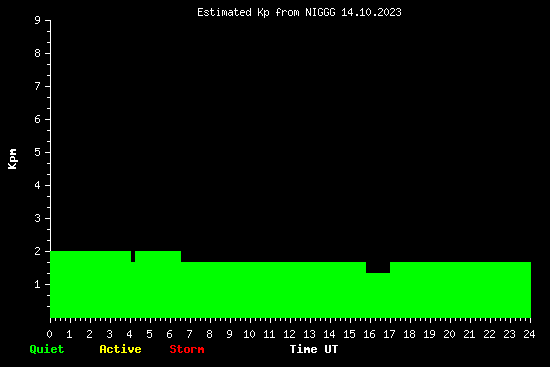Click the Kp value 1 on y-axis
The width and height of the screenshot is (550, 367).
[x=38, y=284]
